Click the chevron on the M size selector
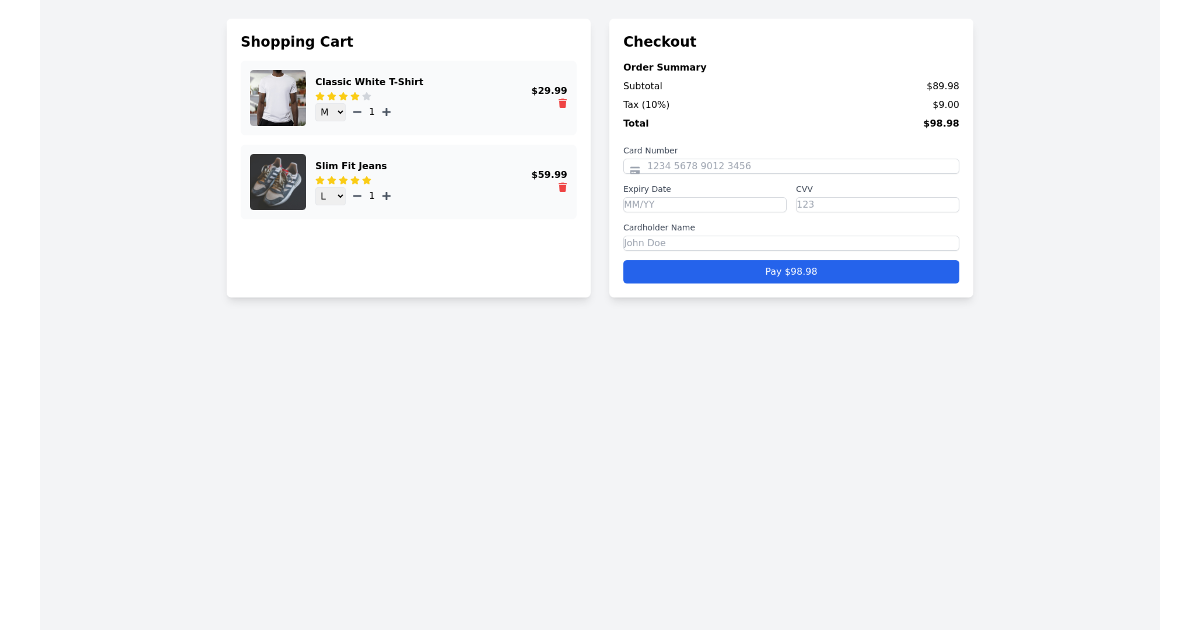 coord(340,112)
